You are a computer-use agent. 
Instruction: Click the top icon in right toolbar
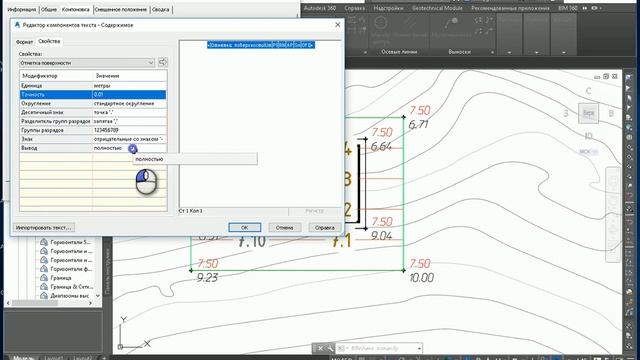click(629, 78)
